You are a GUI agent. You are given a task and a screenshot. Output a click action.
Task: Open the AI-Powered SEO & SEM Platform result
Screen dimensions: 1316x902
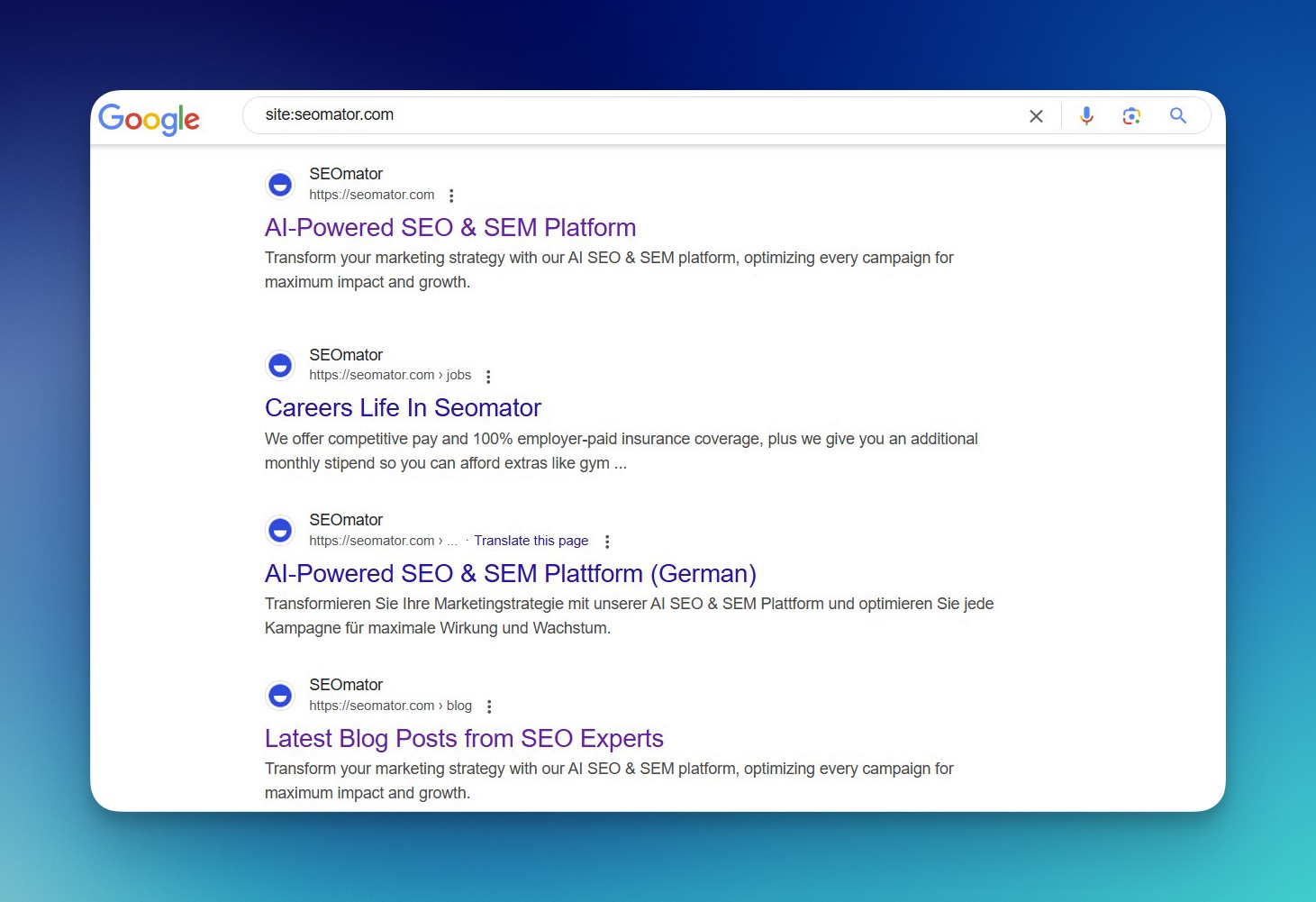click(450, 227)
